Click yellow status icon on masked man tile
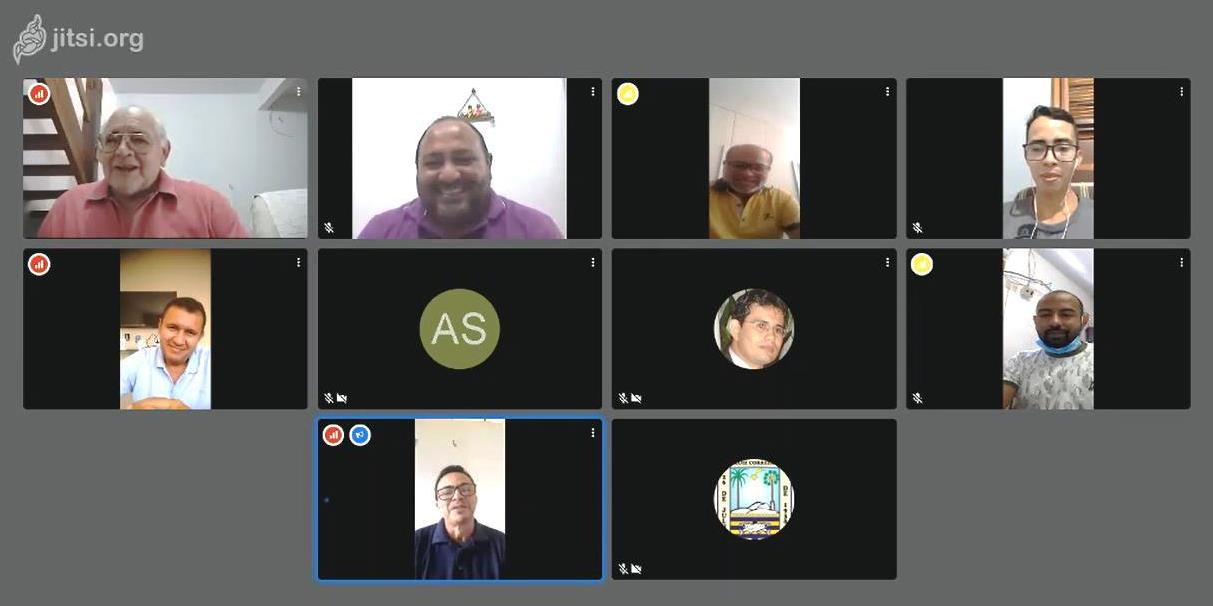This screenshot has height=606, width=1213. [922, 264]
